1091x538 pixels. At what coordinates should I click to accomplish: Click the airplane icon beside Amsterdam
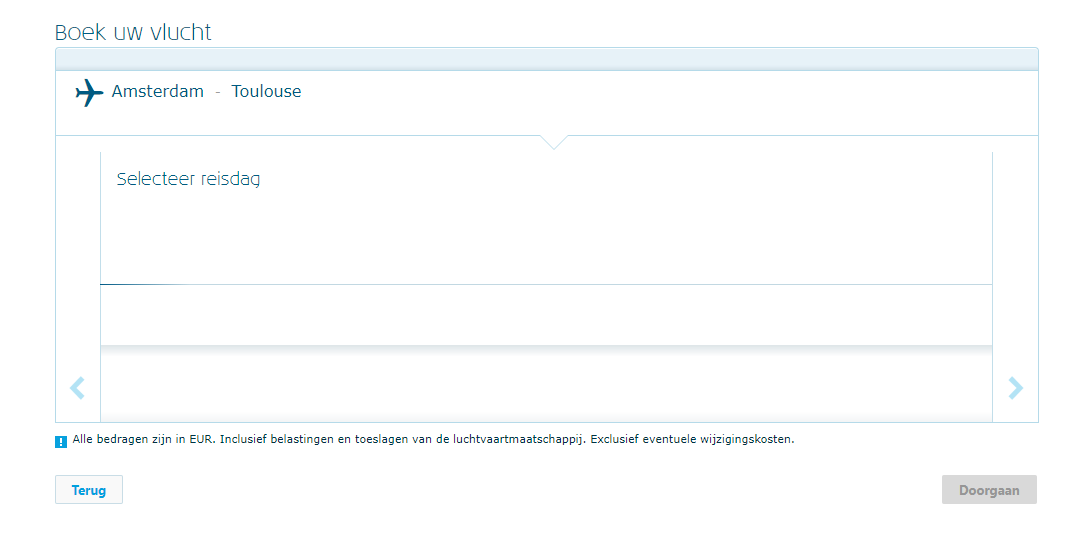(x=89, y=93)
